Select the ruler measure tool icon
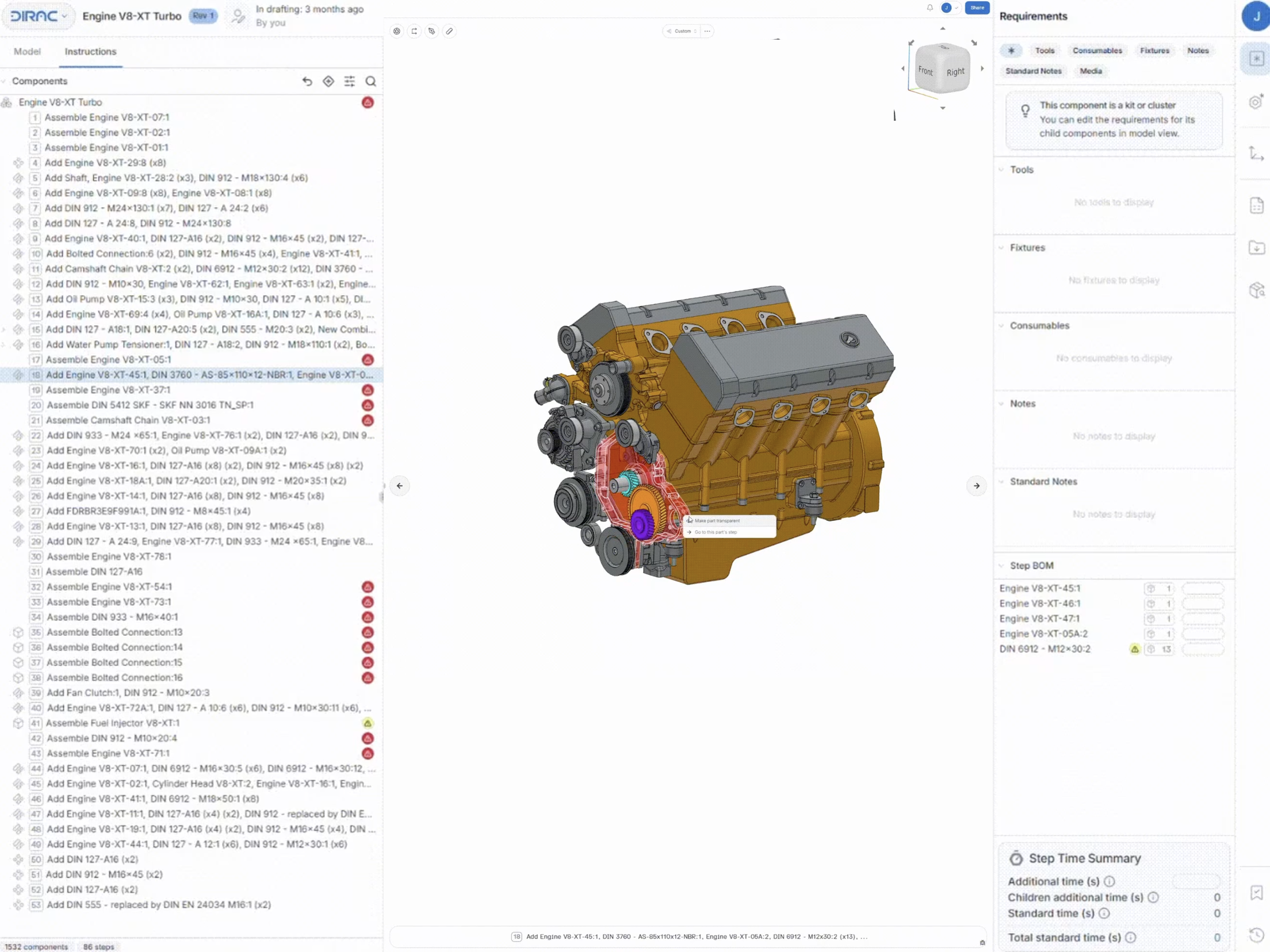Image resolution: width=1270 pixels, height=952 pixels. pyautogui.click(x=450, y=31)
